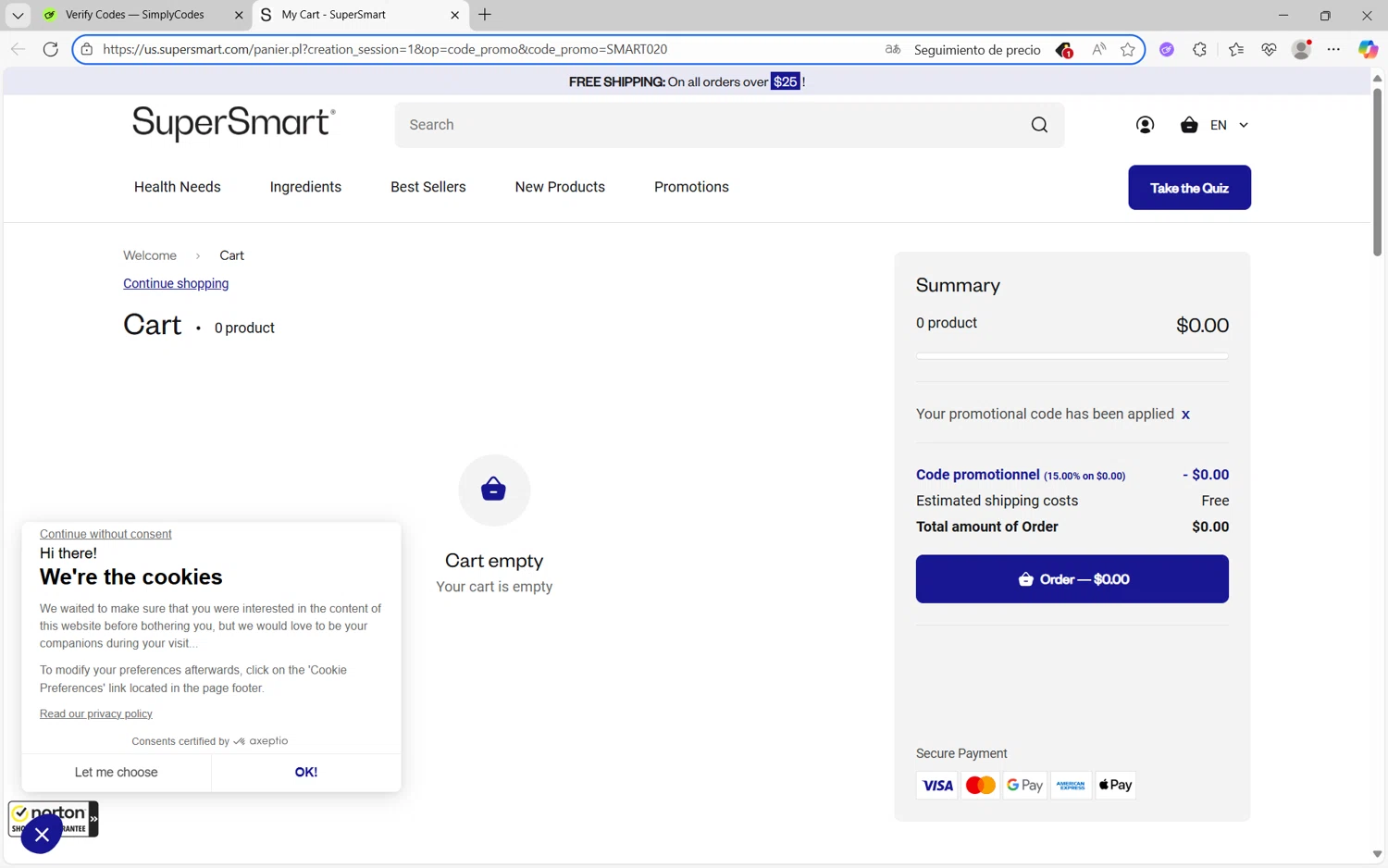Open the Health Needs menu

click(178, 187)
